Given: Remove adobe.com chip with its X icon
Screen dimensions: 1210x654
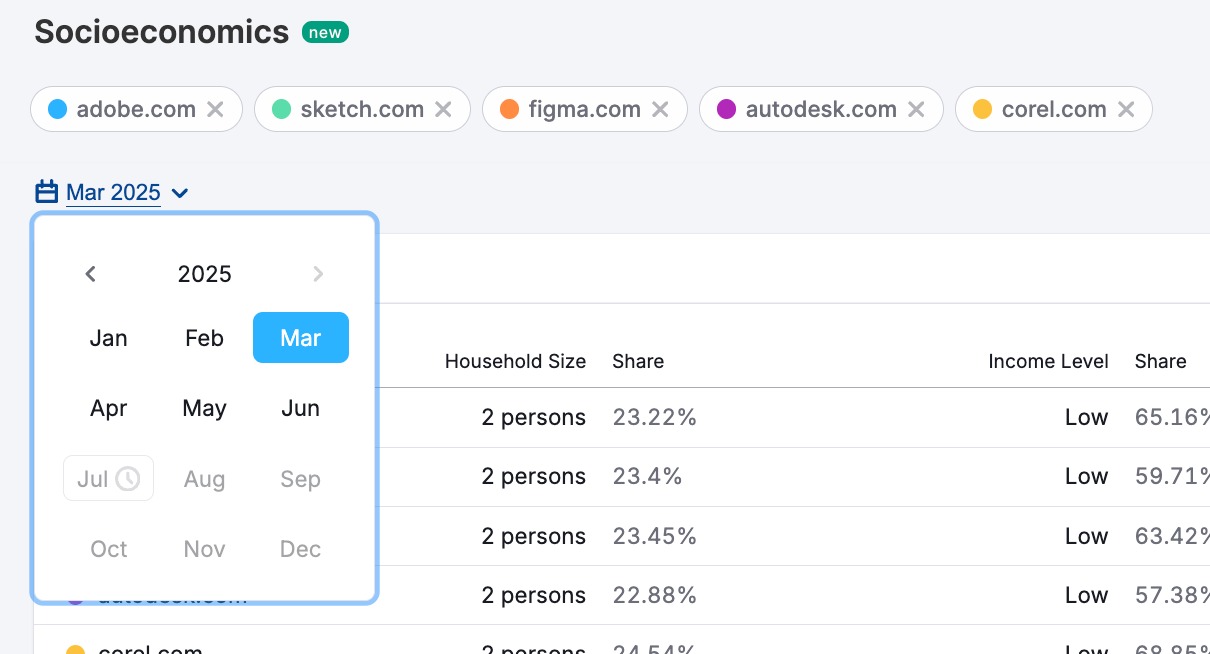Looking at the screenshot, I should pos(215,109).
